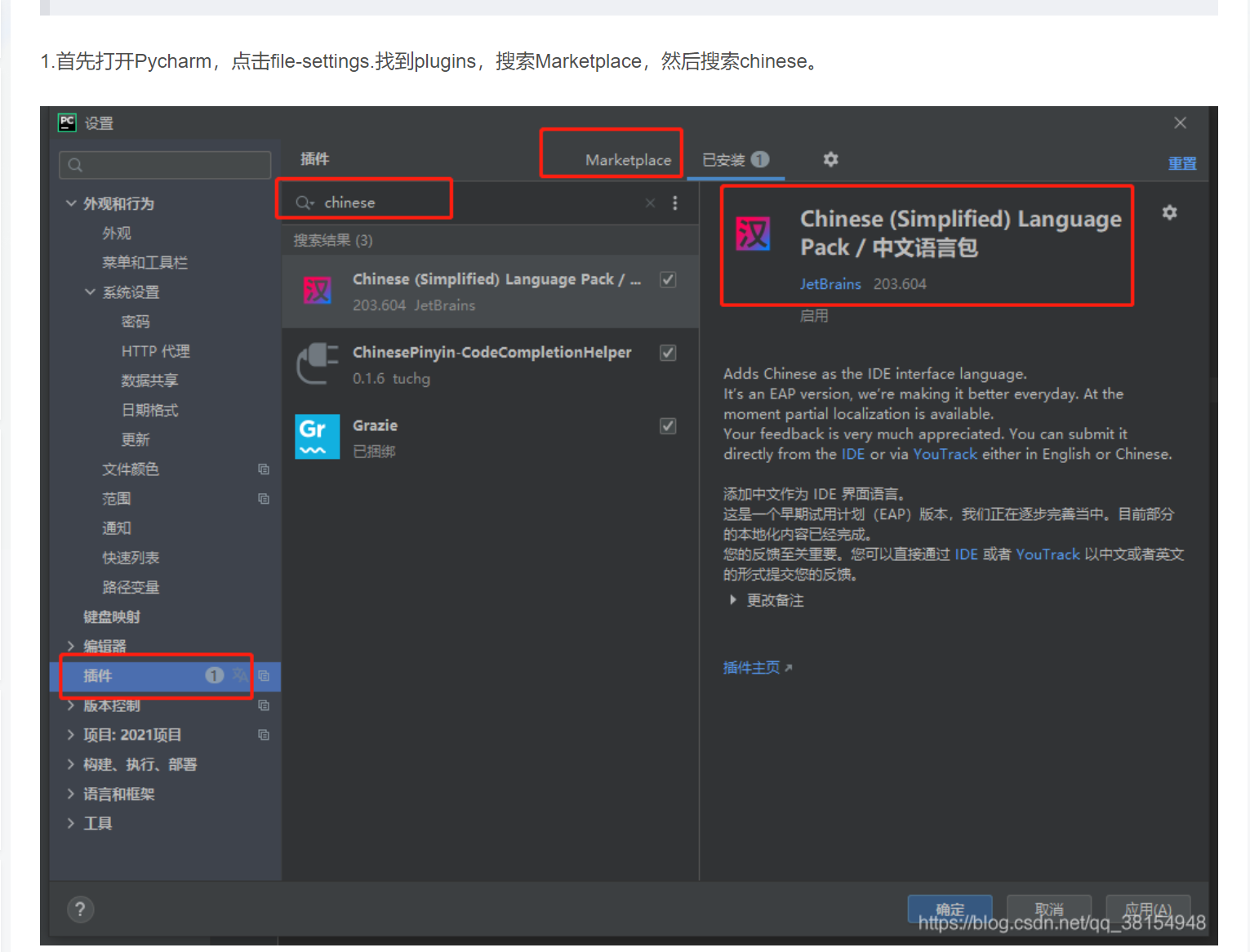Screen dimensions: 1250x952
Task: Click the gear icon beside plugin title
Action: click(1169, 212)
